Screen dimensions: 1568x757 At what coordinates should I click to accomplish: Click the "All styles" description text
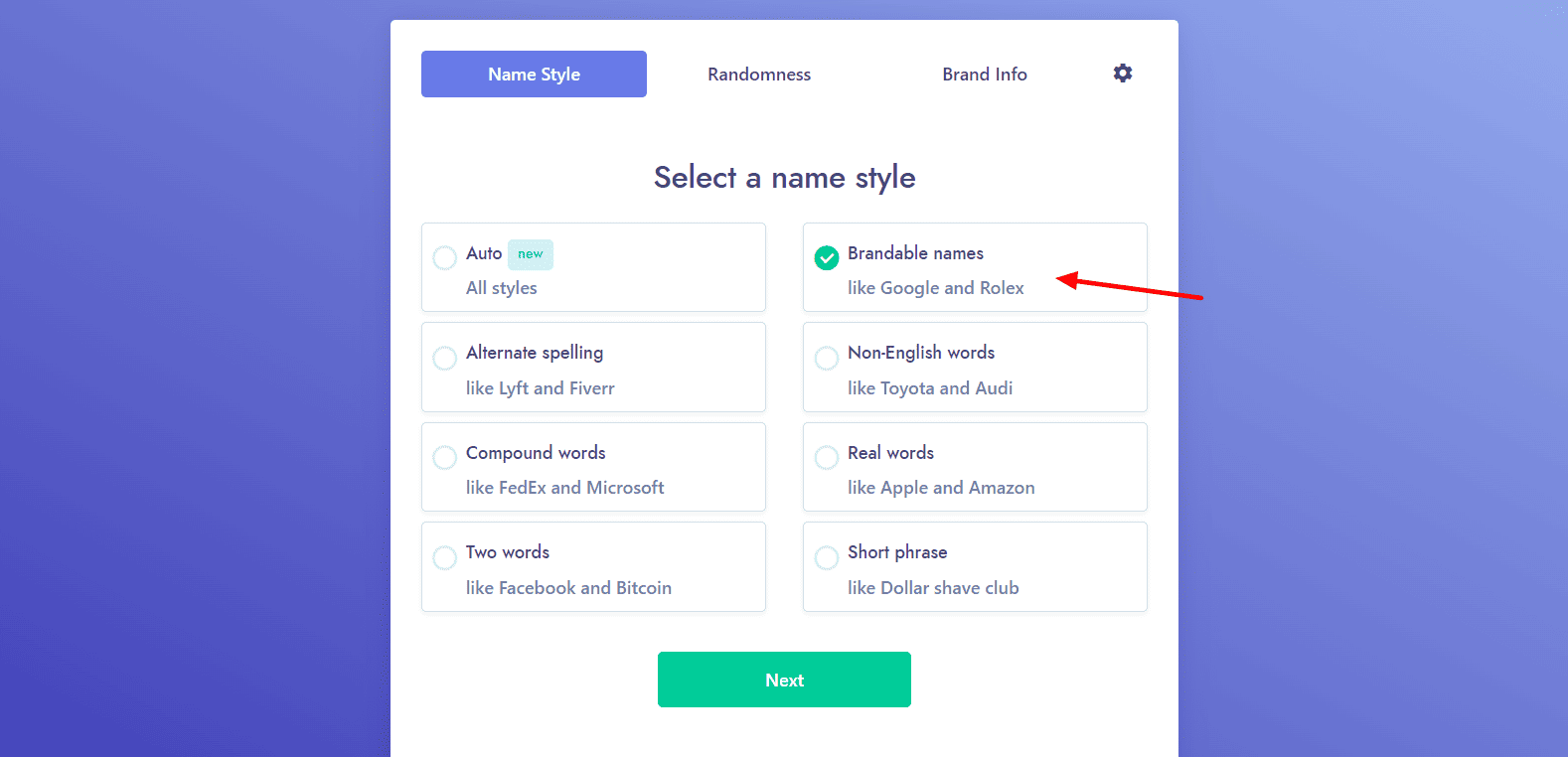(x=502, y=288)
